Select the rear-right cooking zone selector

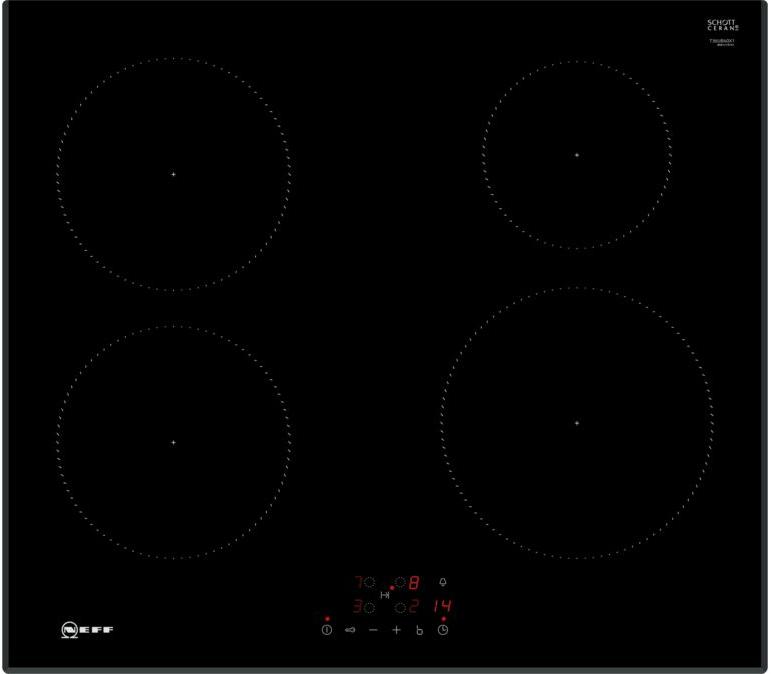[400, 582]
